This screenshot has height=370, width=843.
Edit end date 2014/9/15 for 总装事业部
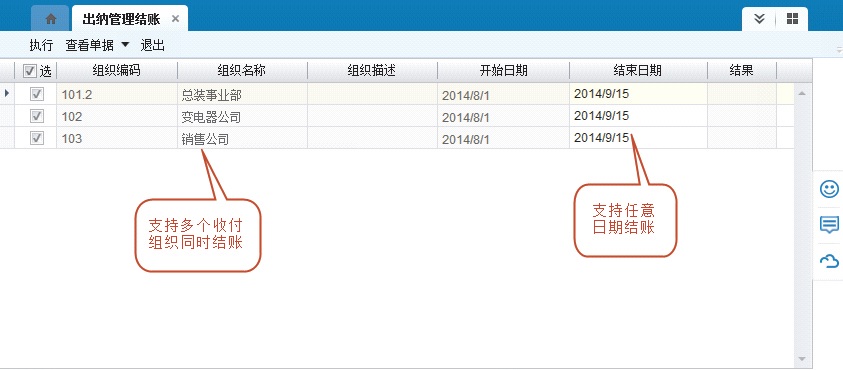click(638, 94)
